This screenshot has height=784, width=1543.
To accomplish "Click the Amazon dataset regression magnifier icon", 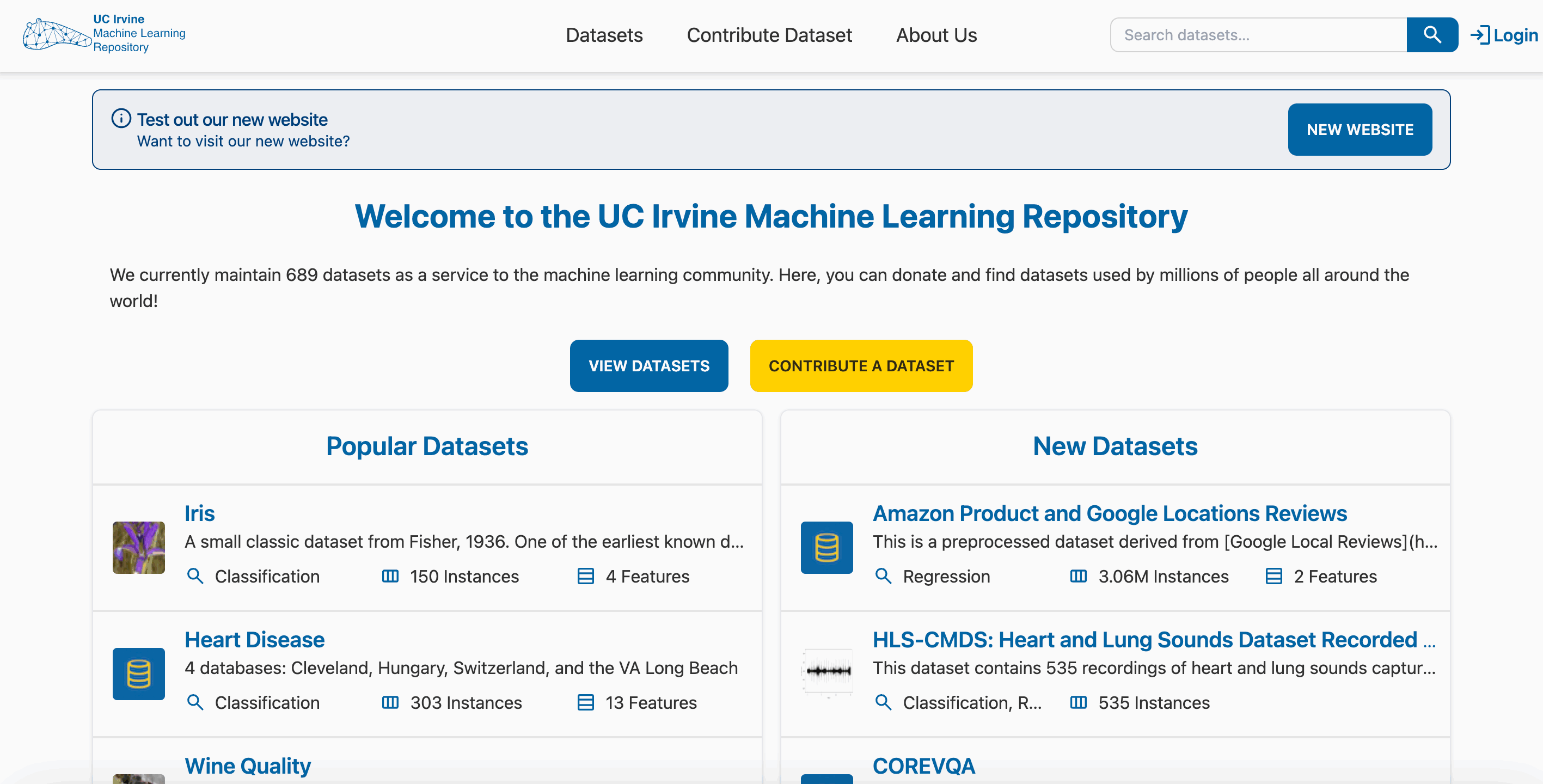I will (883, 575).
